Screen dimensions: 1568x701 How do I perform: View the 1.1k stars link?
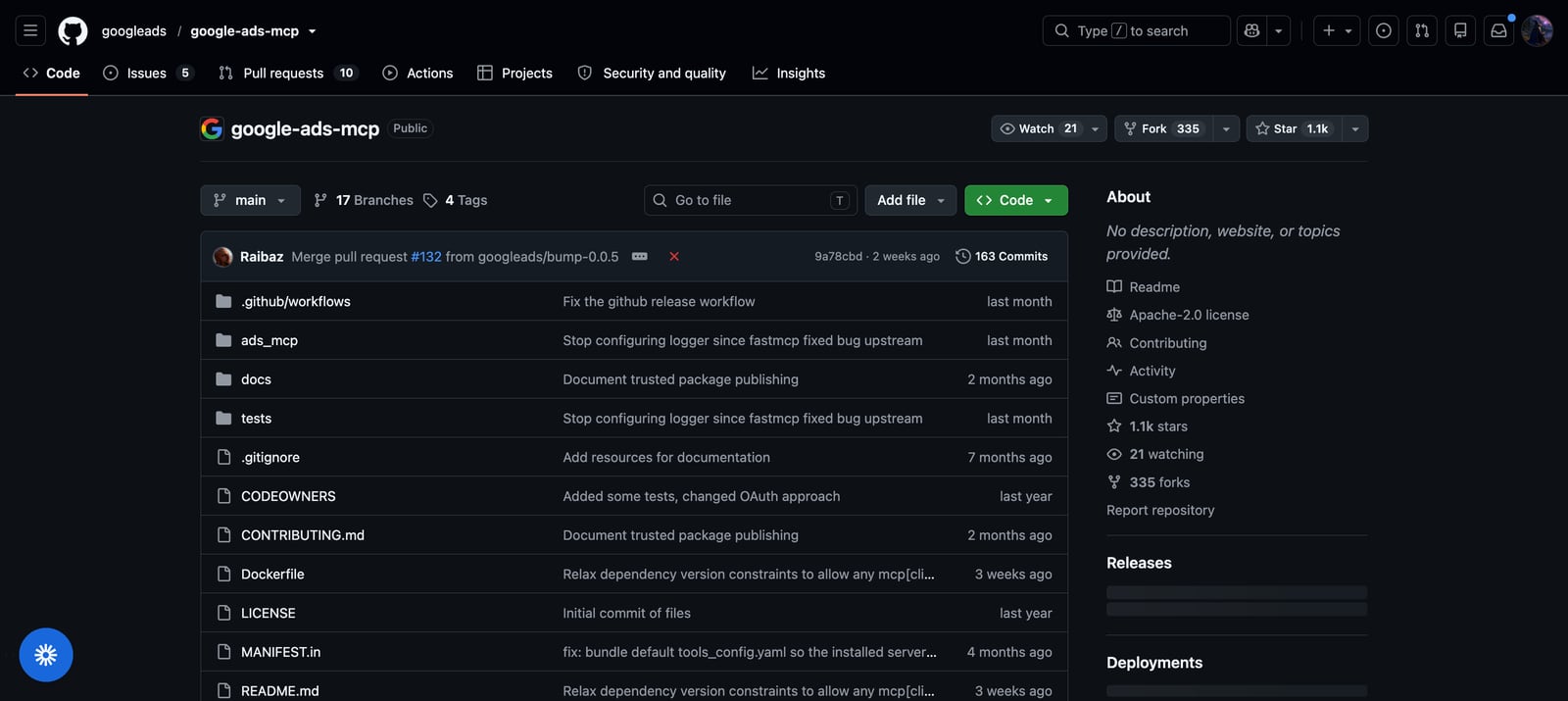click(1148, 426)
